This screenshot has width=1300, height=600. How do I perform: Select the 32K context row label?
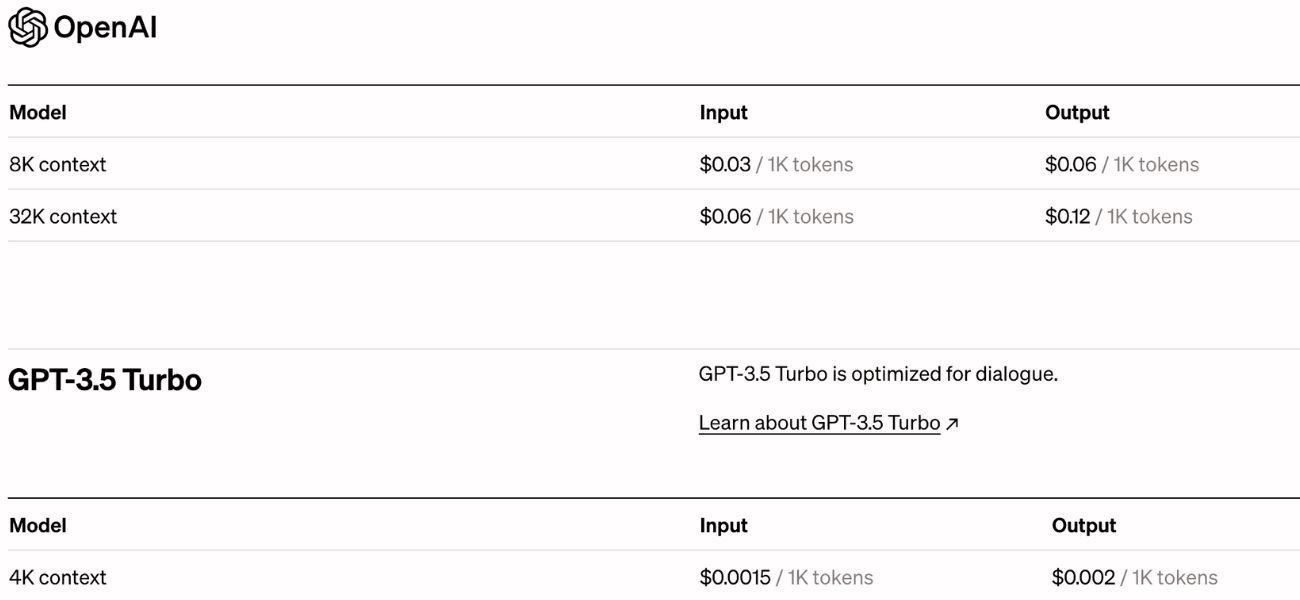tap(61, 214)
